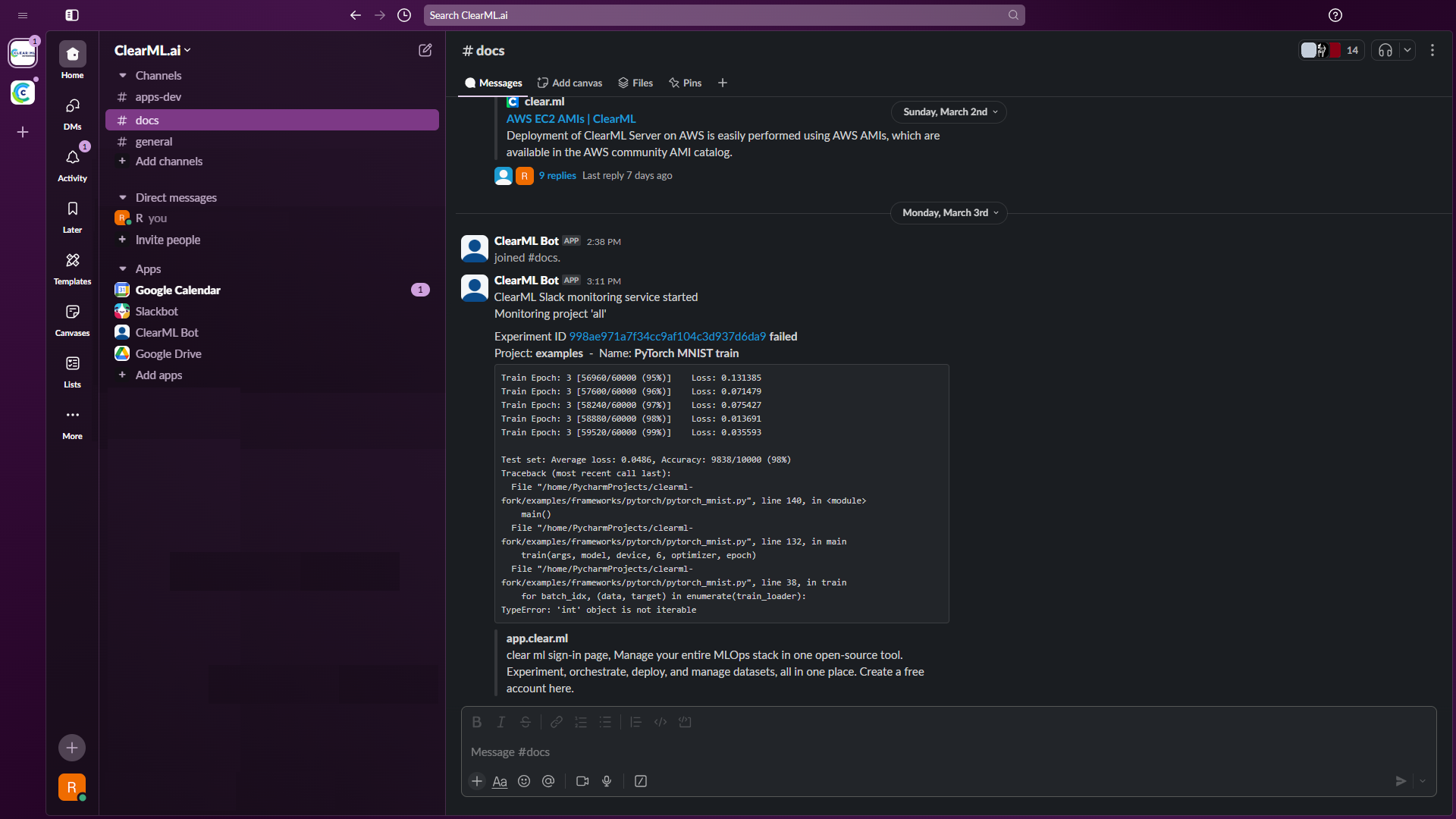Select the Italic formatting icon
The width and height of the screenshot is (1456, 819).
tap(501, 722)
